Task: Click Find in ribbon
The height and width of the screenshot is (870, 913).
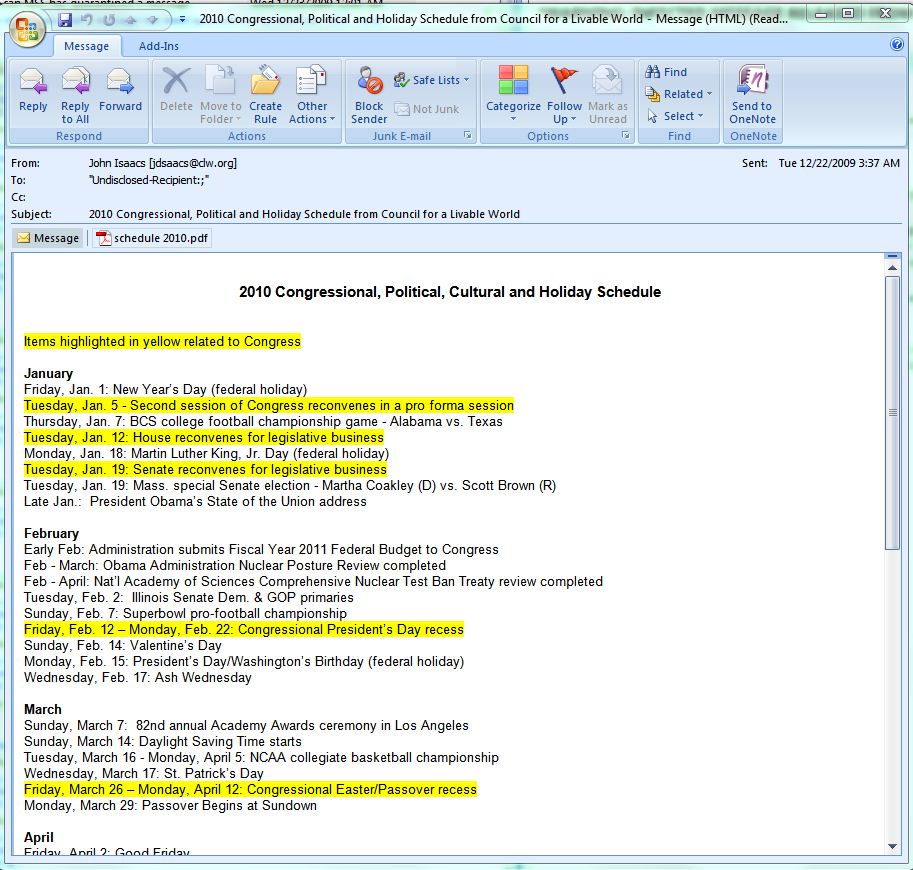Action: [666, 72]
